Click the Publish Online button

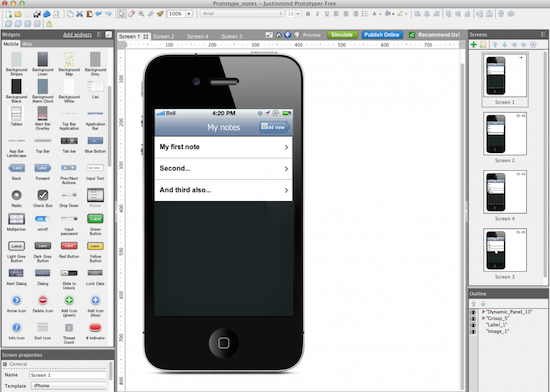[x=382, y=35]
